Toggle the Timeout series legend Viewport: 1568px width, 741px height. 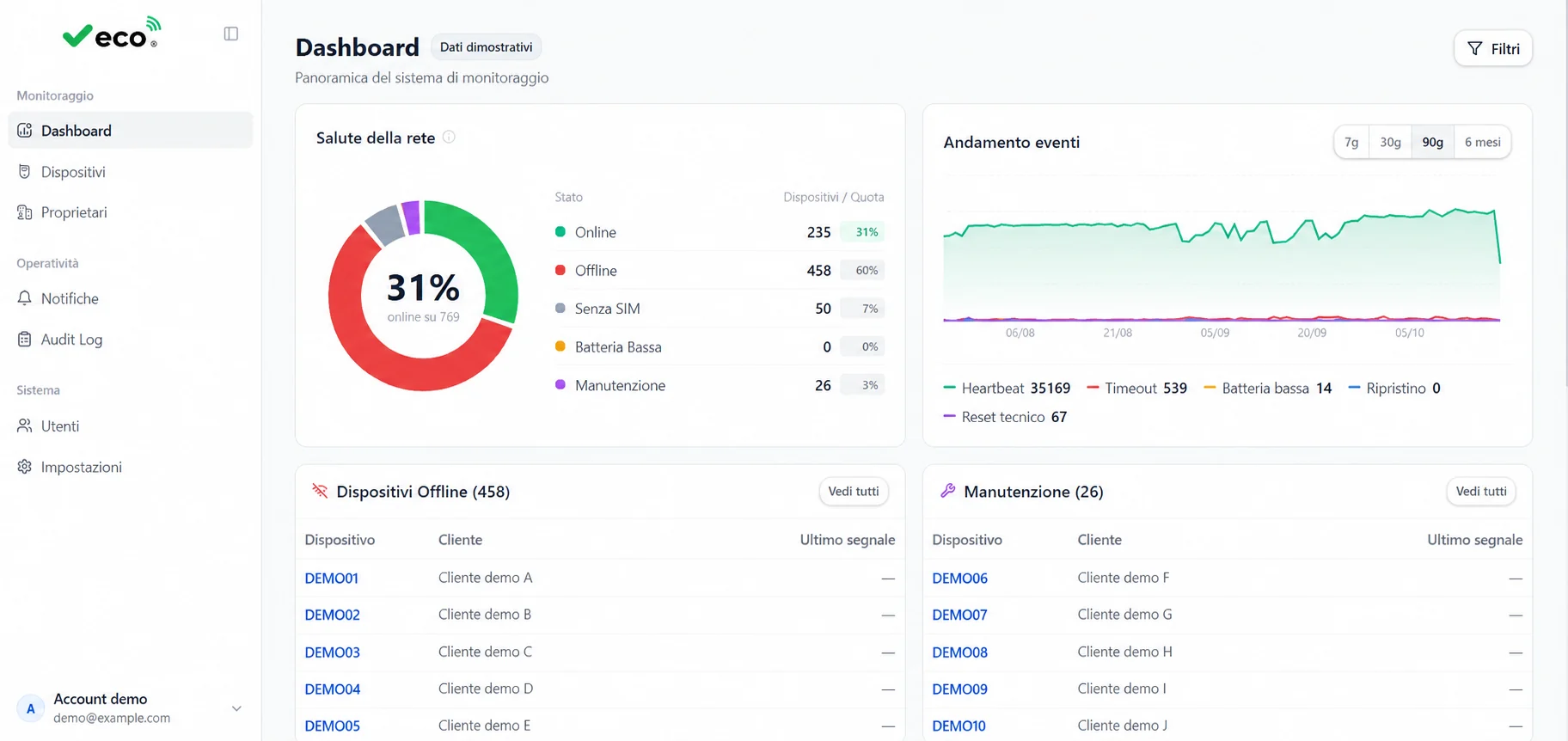pyautogui.click(x=1136, y=389)
